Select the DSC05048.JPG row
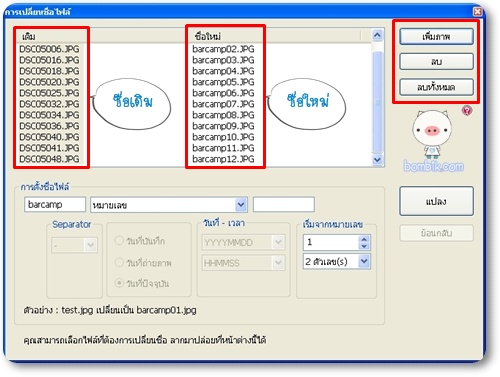The width and height of the screenshot is (500, 377). pos(49,159)
